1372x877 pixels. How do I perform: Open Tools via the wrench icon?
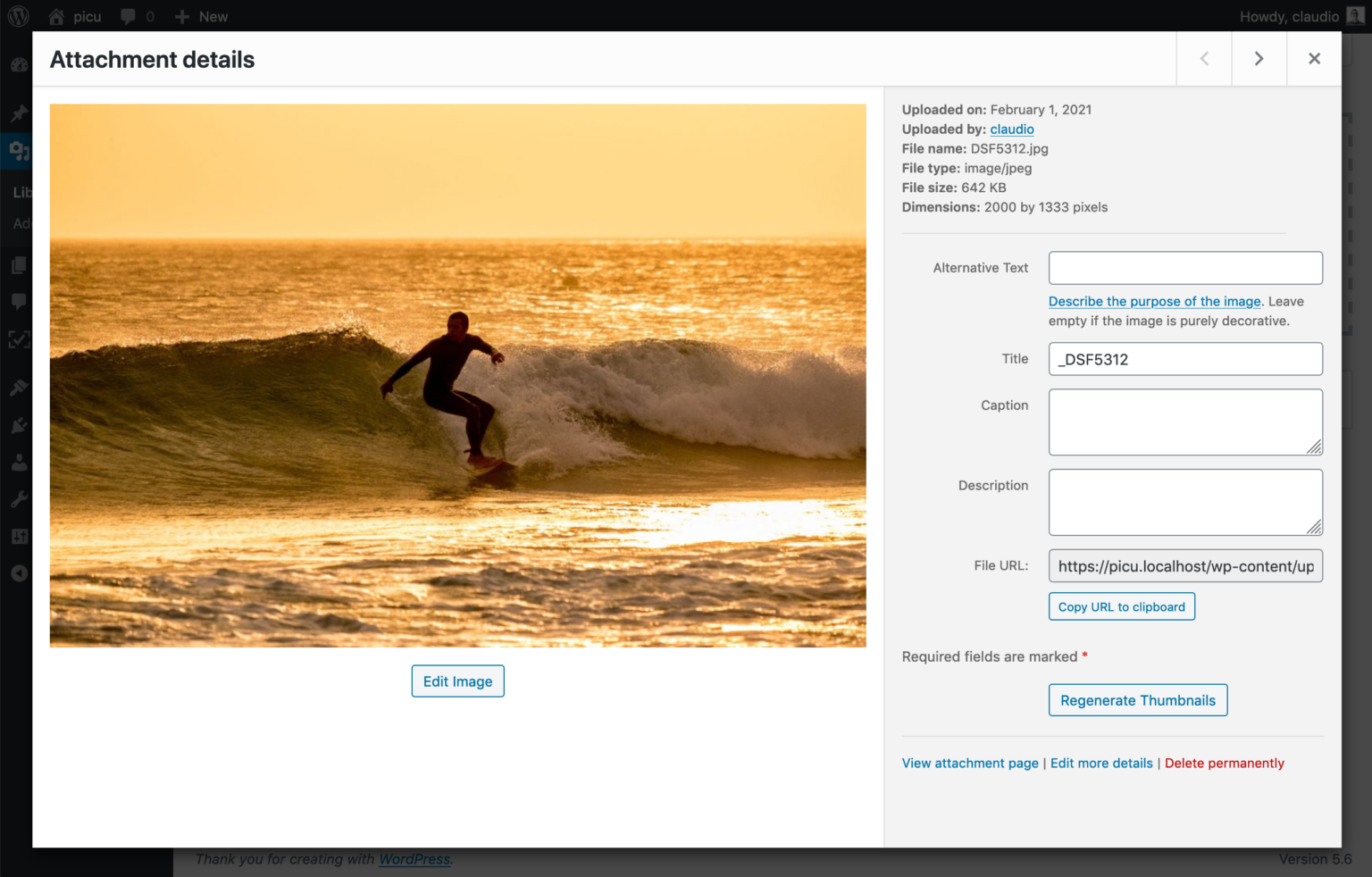(18, 498)
